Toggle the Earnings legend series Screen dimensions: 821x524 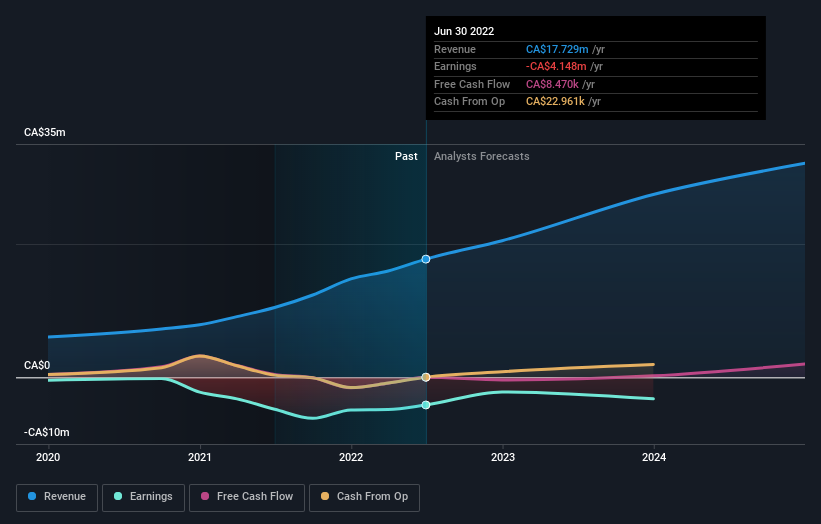click(x=143, y=497)
